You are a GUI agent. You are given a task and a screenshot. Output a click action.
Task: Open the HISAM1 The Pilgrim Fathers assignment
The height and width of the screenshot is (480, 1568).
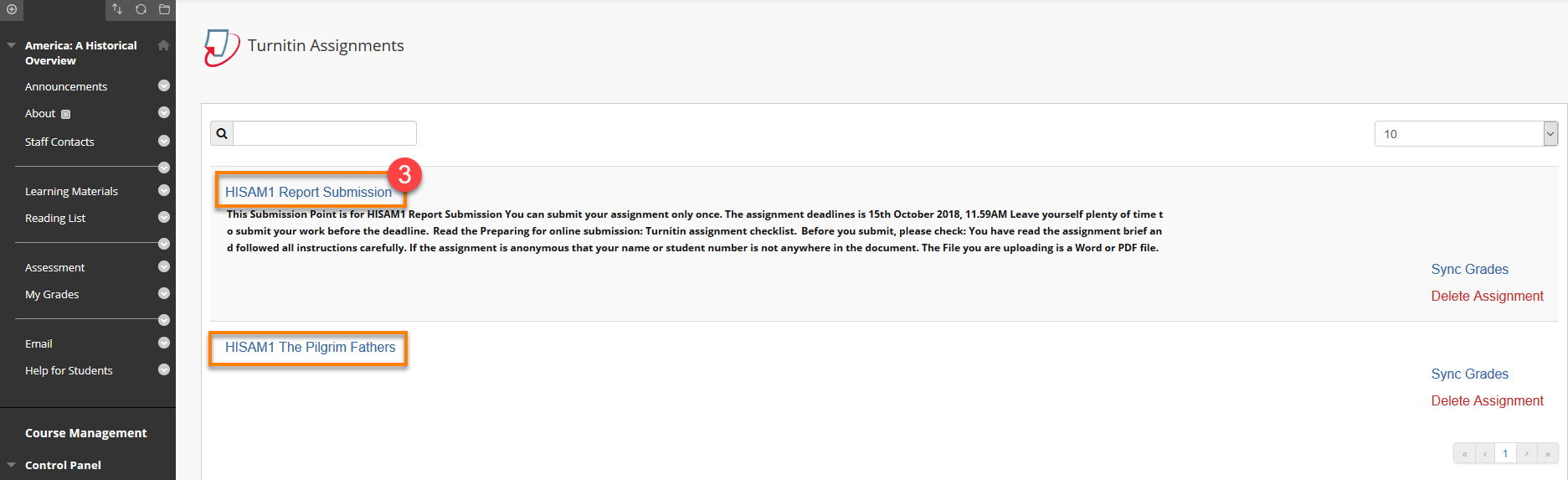coord(310,347)
